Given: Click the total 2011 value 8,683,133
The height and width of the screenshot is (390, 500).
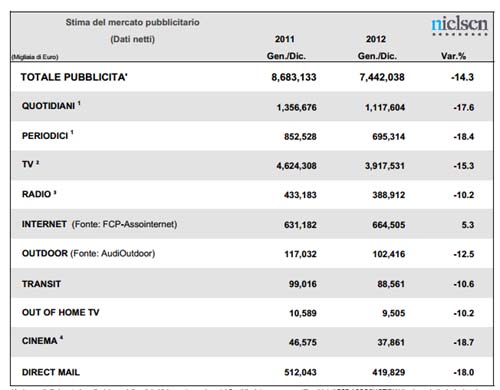Looking at the screenshot, I should point(294,77).
